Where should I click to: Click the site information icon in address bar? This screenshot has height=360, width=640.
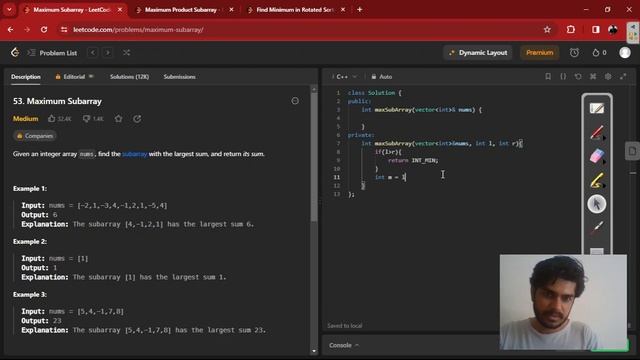pos(64,29)
